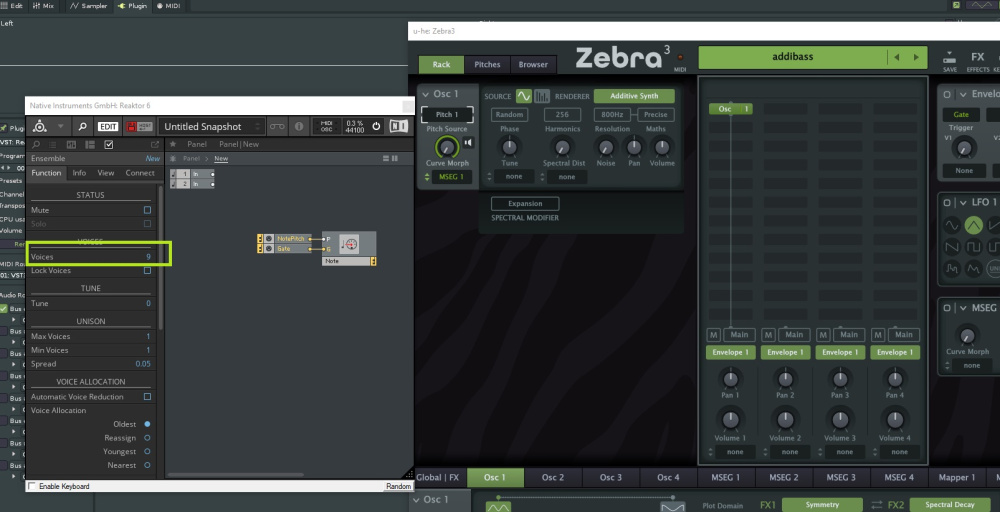Open the side pane list view icon
The width and height of the screenshot is (1000, 512).
pyautogui.click(x=53, y=145)
